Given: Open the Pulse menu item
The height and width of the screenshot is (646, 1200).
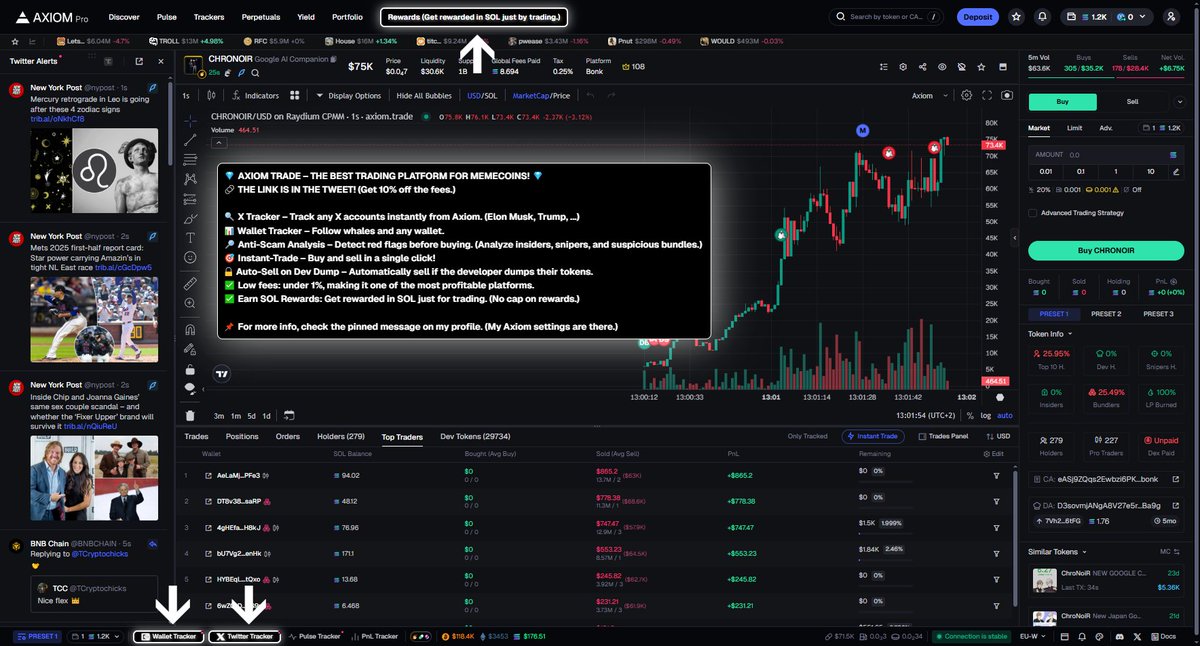Looking at the screenshot, I should coord(167,17).
